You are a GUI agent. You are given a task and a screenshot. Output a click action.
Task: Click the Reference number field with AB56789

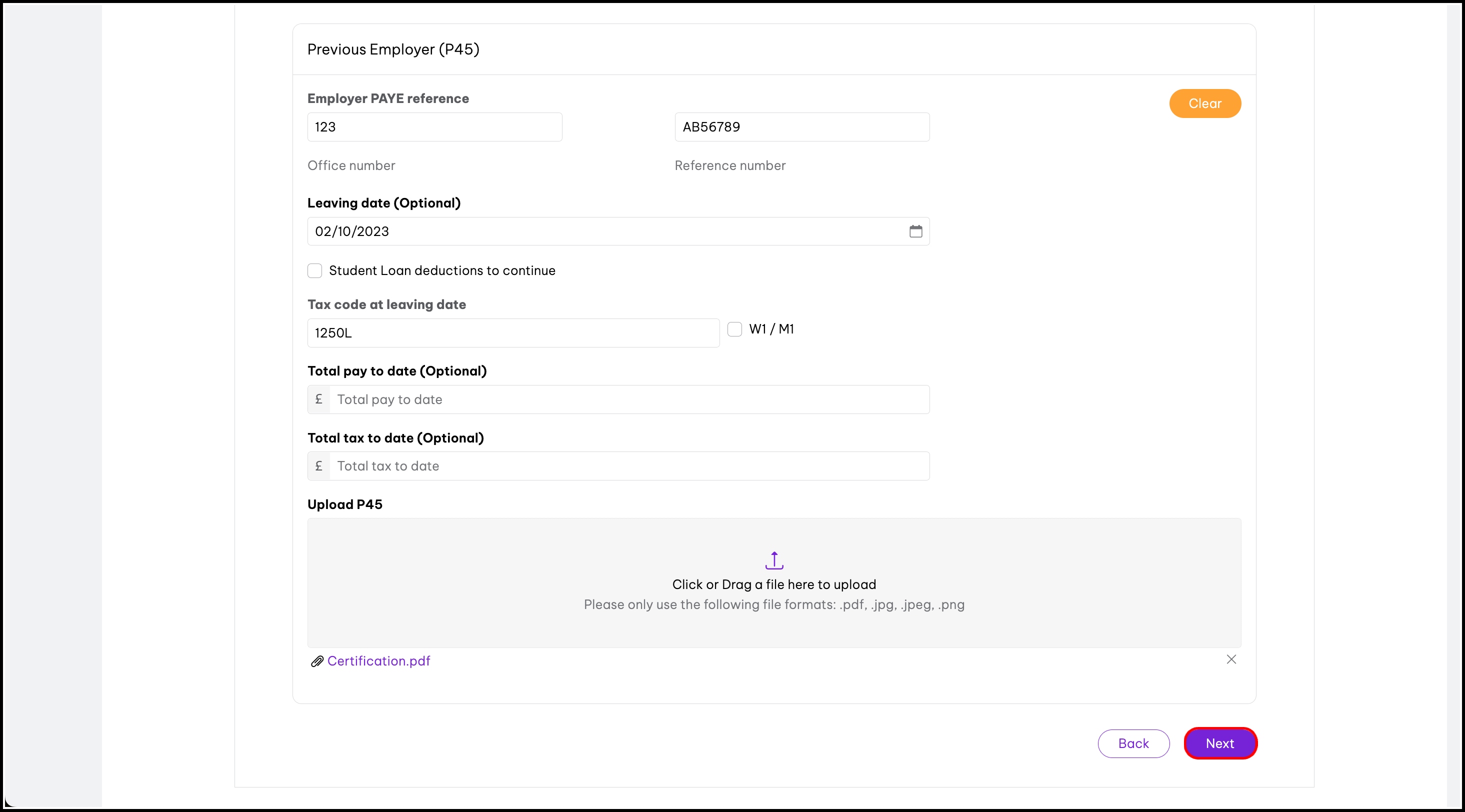tap(801, 127)
